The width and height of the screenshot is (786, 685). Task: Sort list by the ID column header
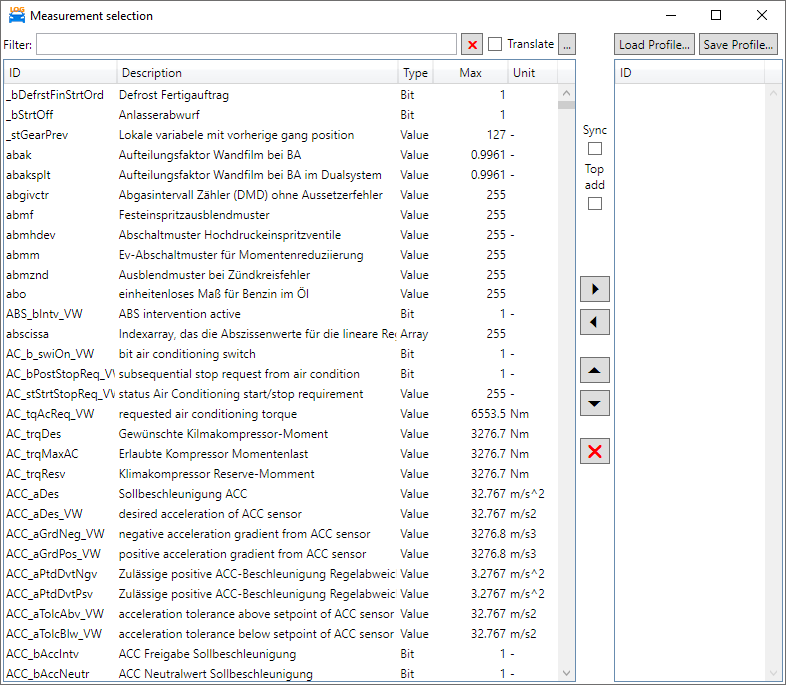[60, 73]
